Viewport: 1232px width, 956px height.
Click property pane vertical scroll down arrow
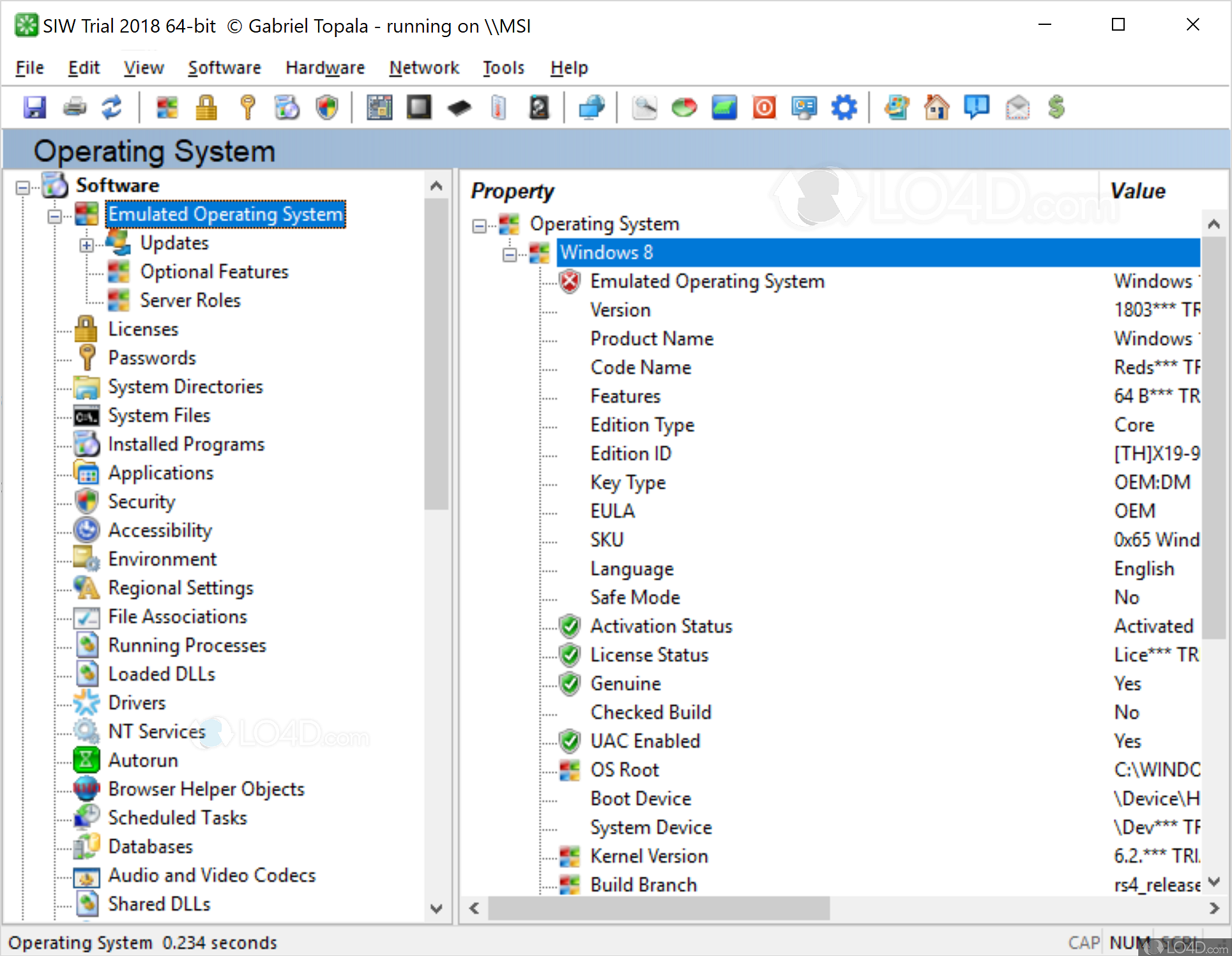pos(1213,882)
